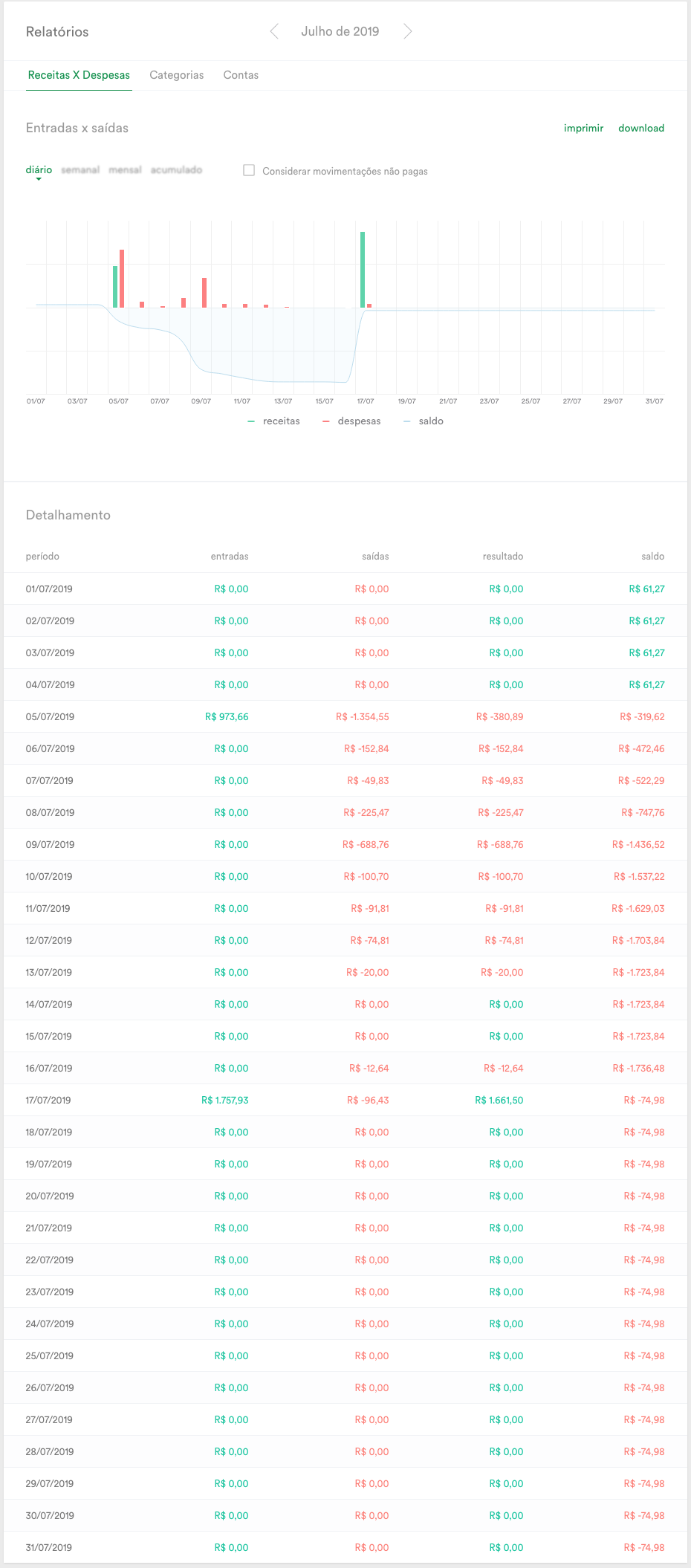Open the Julho de 2019 month selector
This screenshot has width=691, height=1568.
(340, 31)
